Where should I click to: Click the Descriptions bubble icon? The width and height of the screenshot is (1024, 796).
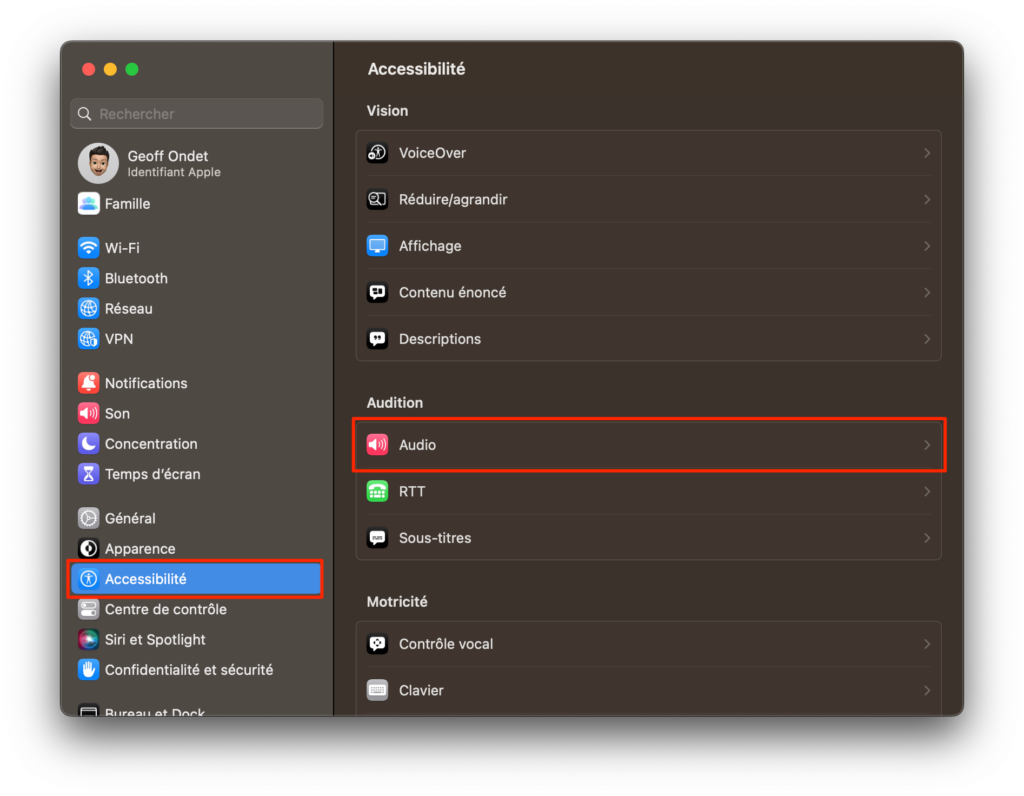pos(377,339)
